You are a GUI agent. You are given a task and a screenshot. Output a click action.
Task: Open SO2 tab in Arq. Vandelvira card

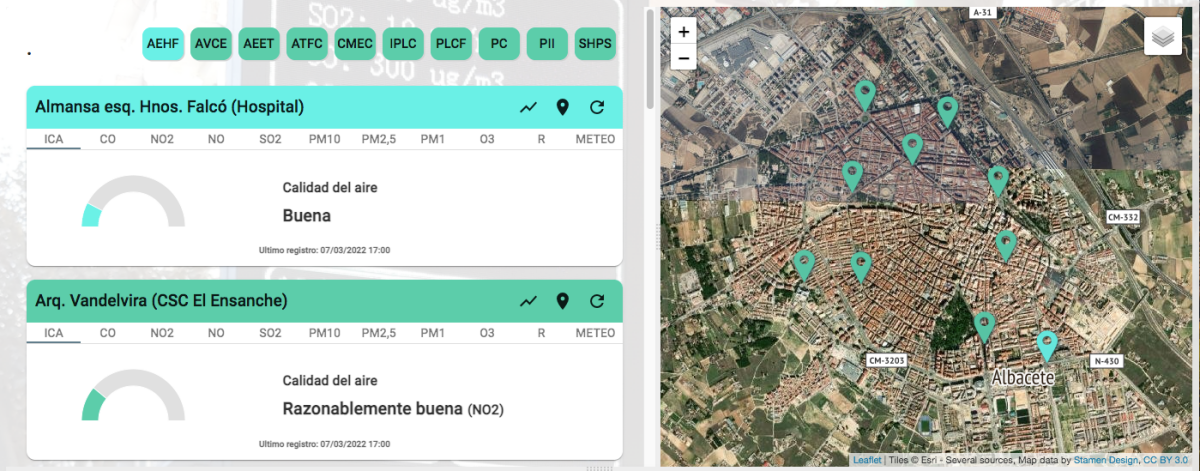[x=270, y=332]
